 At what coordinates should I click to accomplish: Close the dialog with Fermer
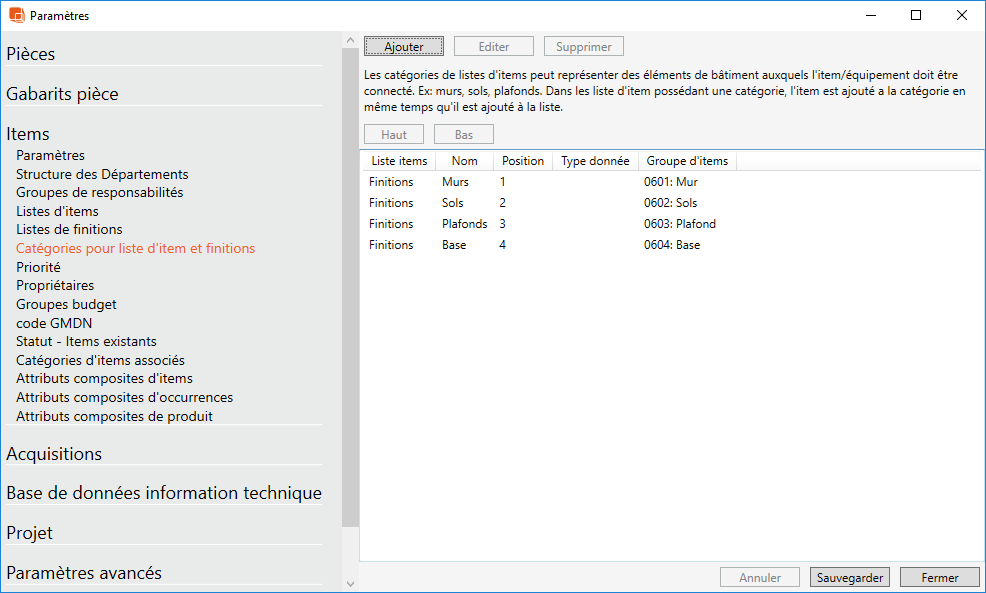(939, 577)
